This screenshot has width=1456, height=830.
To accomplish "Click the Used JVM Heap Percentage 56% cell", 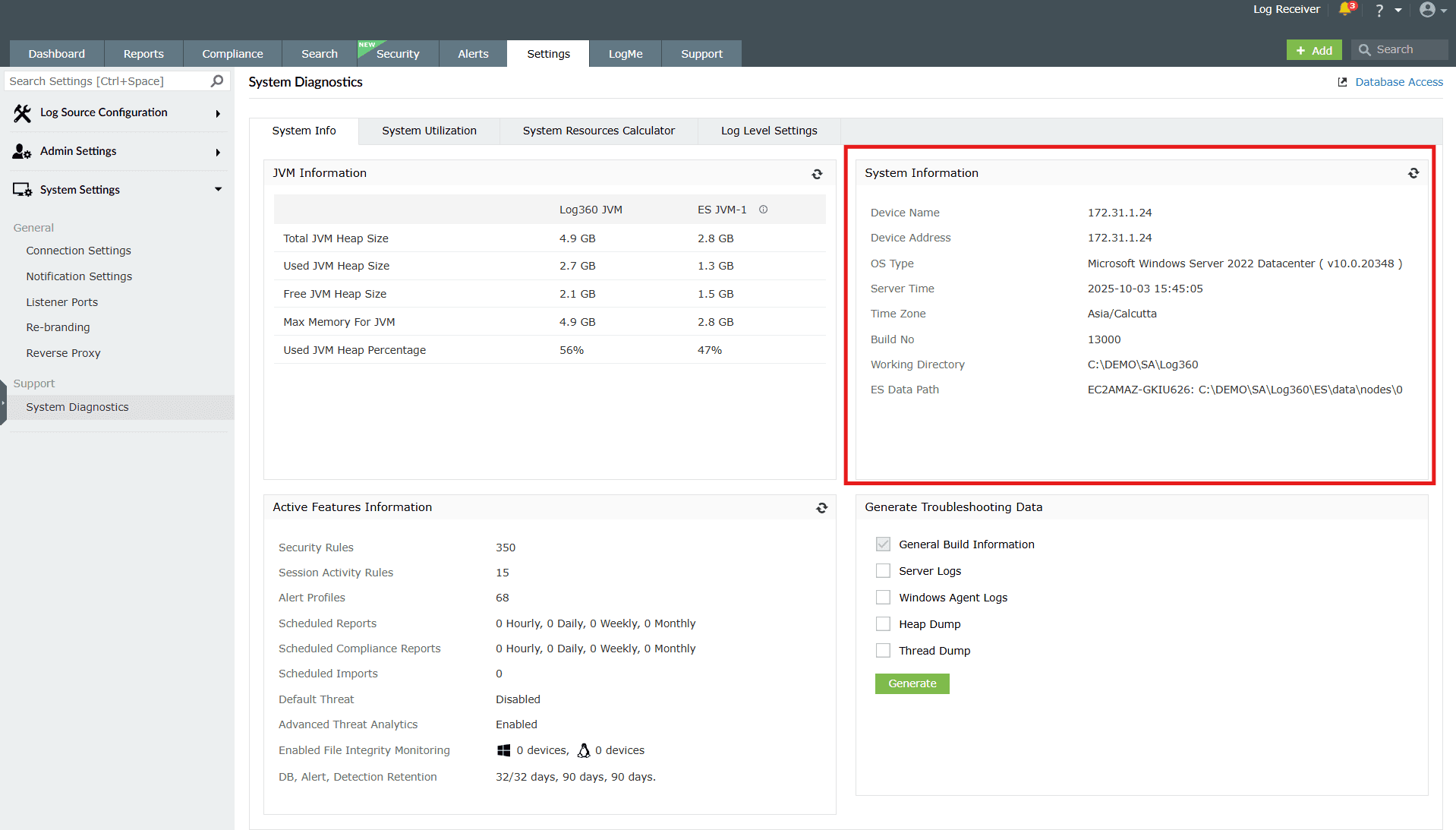I will (572, 350).
